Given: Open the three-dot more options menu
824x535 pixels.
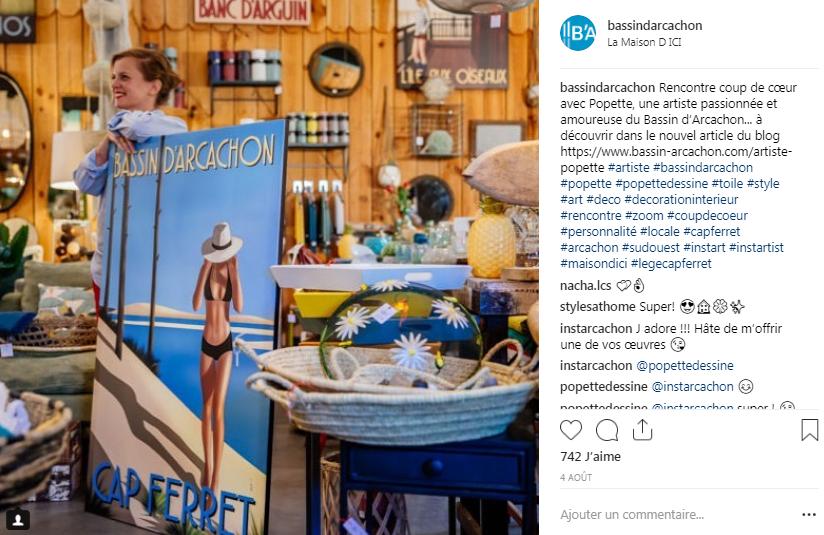Looking at the screenshot, I should tap(808, 515).
